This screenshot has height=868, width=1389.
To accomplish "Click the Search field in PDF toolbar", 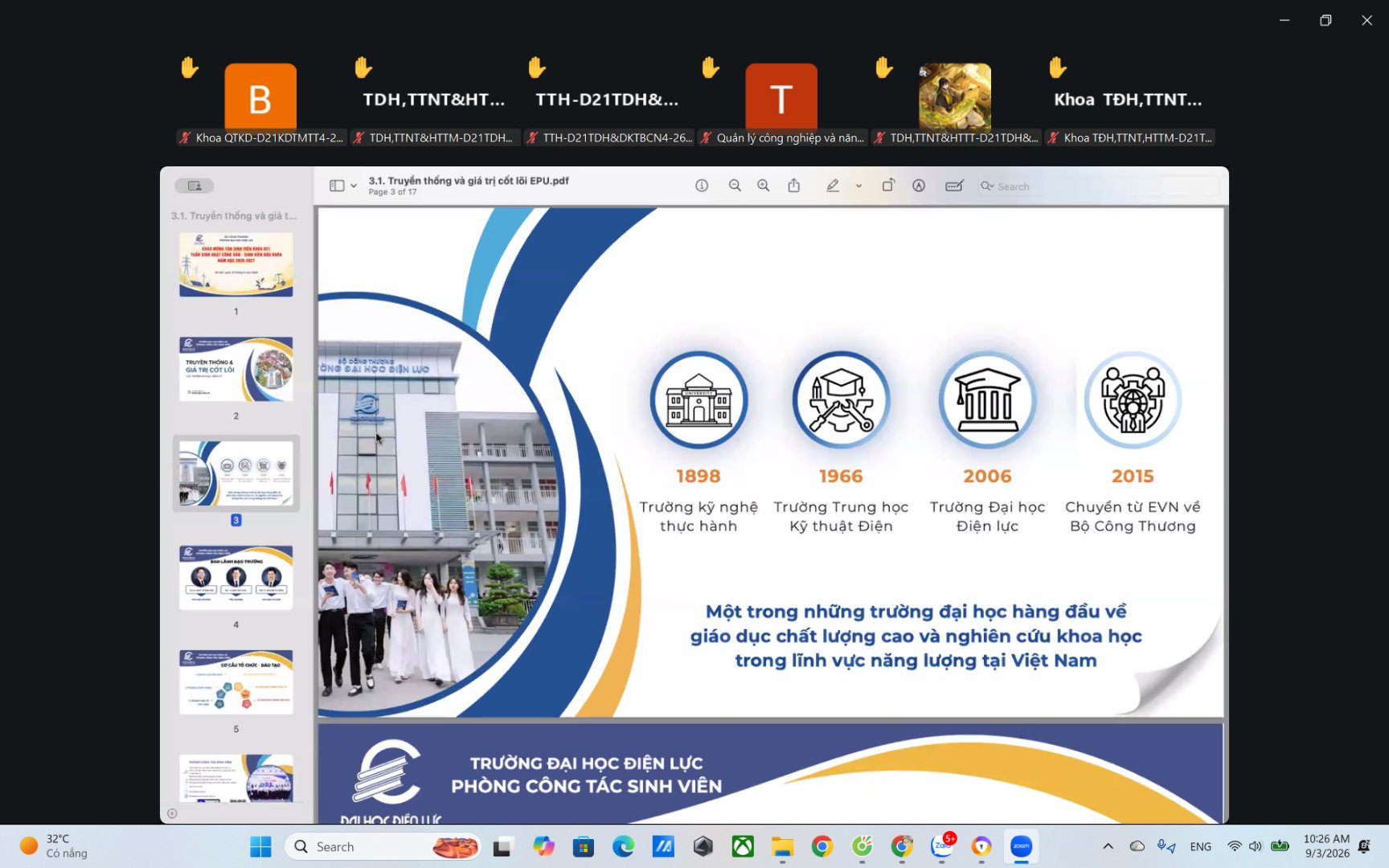I will [1098, 186].
